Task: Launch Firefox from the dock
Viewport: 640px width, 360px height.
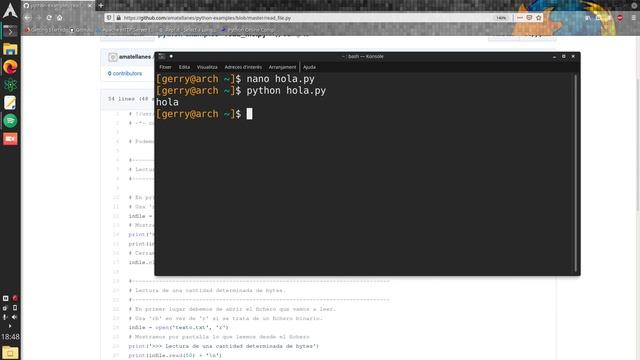Action: click(10, 67)
